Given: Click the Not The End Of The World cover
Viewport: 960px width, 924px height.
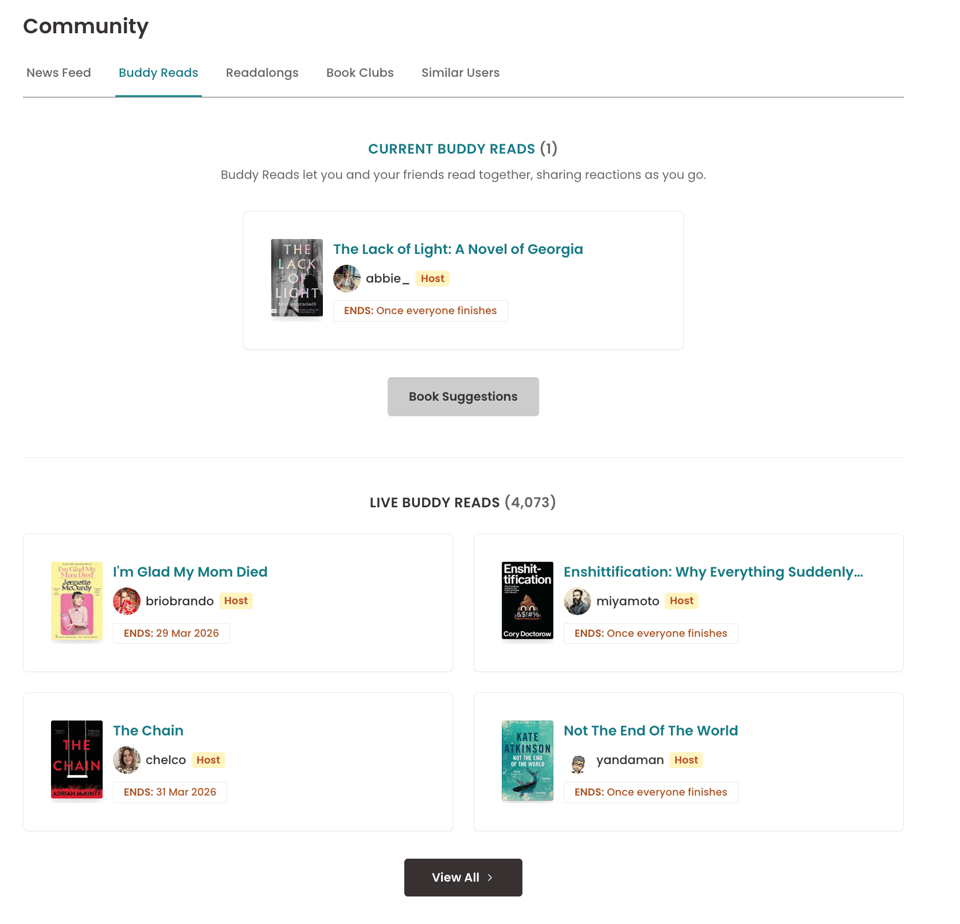Looking at the screenshot, I should pos(527,760).
